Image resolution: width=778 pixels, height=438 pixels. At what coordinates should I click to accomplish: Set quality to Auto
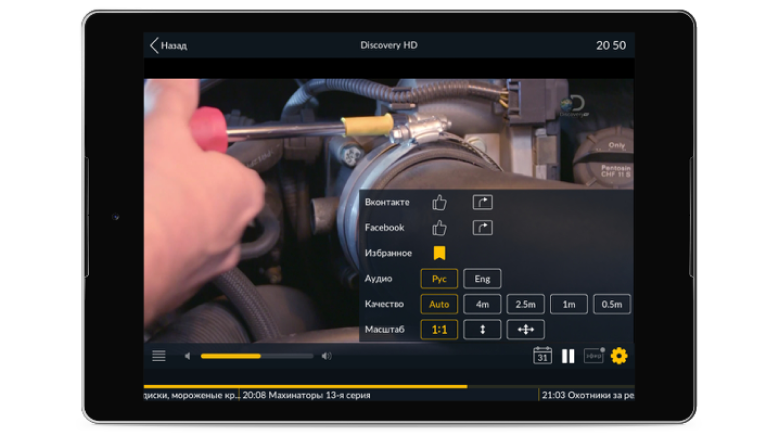[439, 304]
